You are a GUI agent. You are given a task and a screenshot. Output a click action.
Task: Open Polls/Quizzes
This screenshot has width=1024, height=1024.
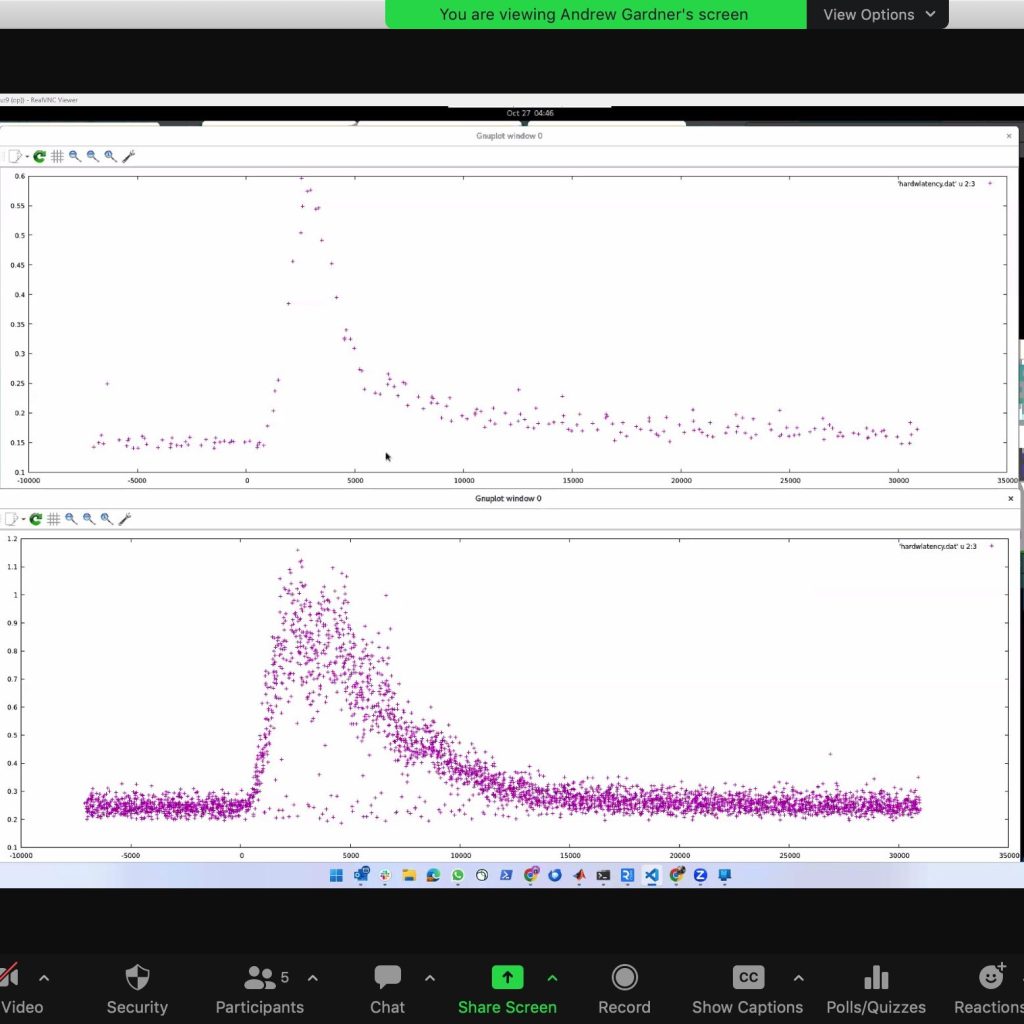coord(875,989)
